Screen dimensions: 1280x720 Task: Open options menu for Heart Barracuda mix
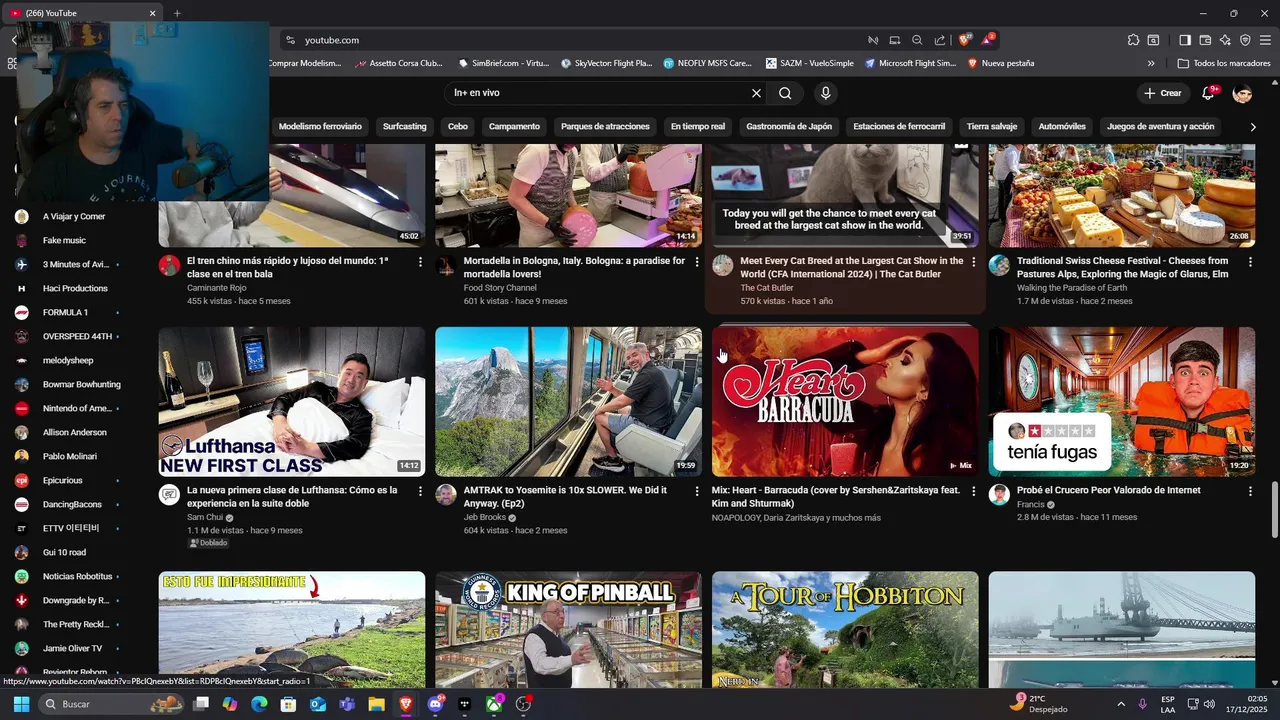click(973, 492)
